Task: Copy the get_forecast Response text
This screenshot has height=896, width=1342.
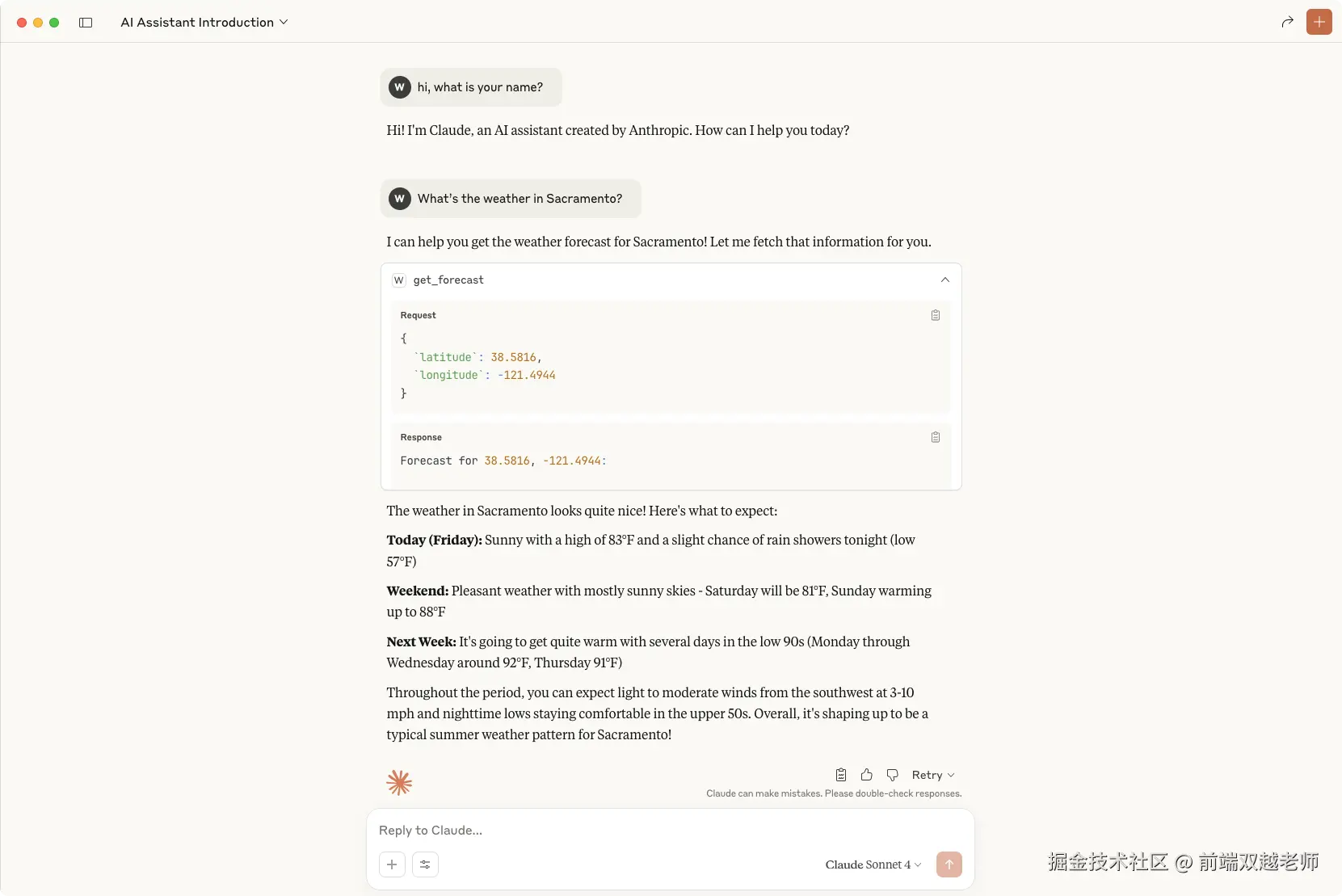Action: click(935, 437)
